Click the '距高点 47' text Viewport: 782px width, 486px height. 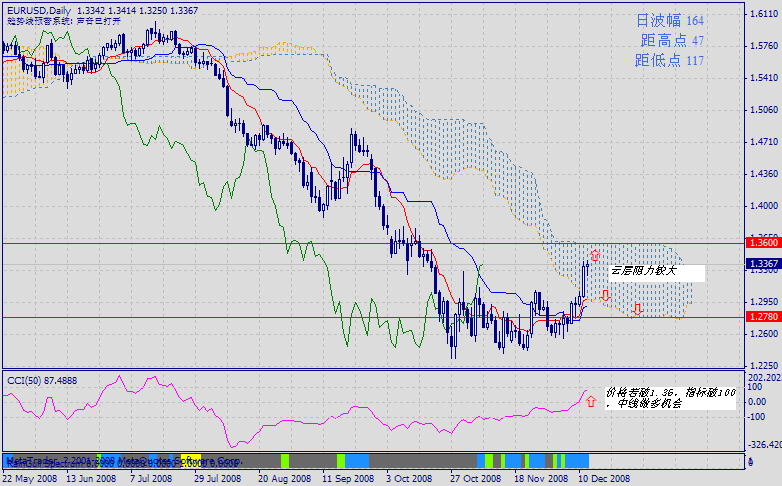[x=672, y=41]
